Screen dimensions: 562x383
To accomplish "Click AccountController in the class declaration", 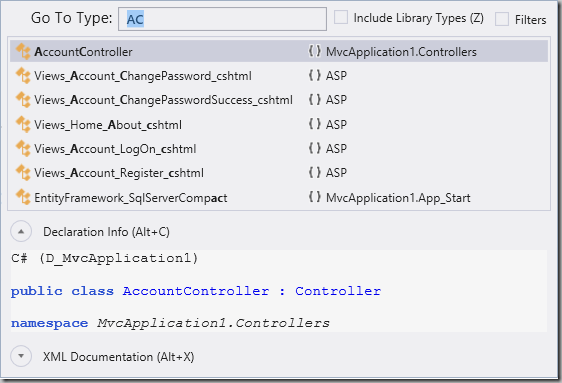I will tap(196, 291).
